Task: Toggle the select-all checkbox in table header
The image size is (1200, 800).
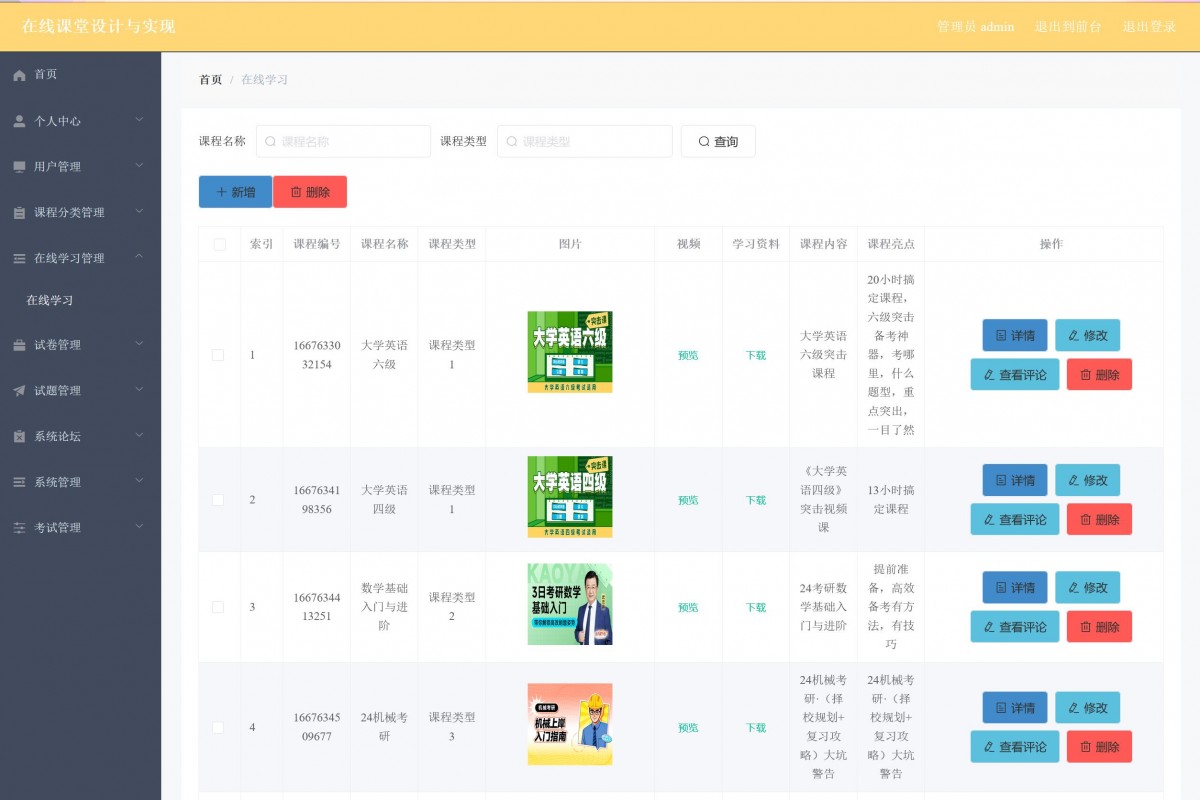Action: click(219, 243)
